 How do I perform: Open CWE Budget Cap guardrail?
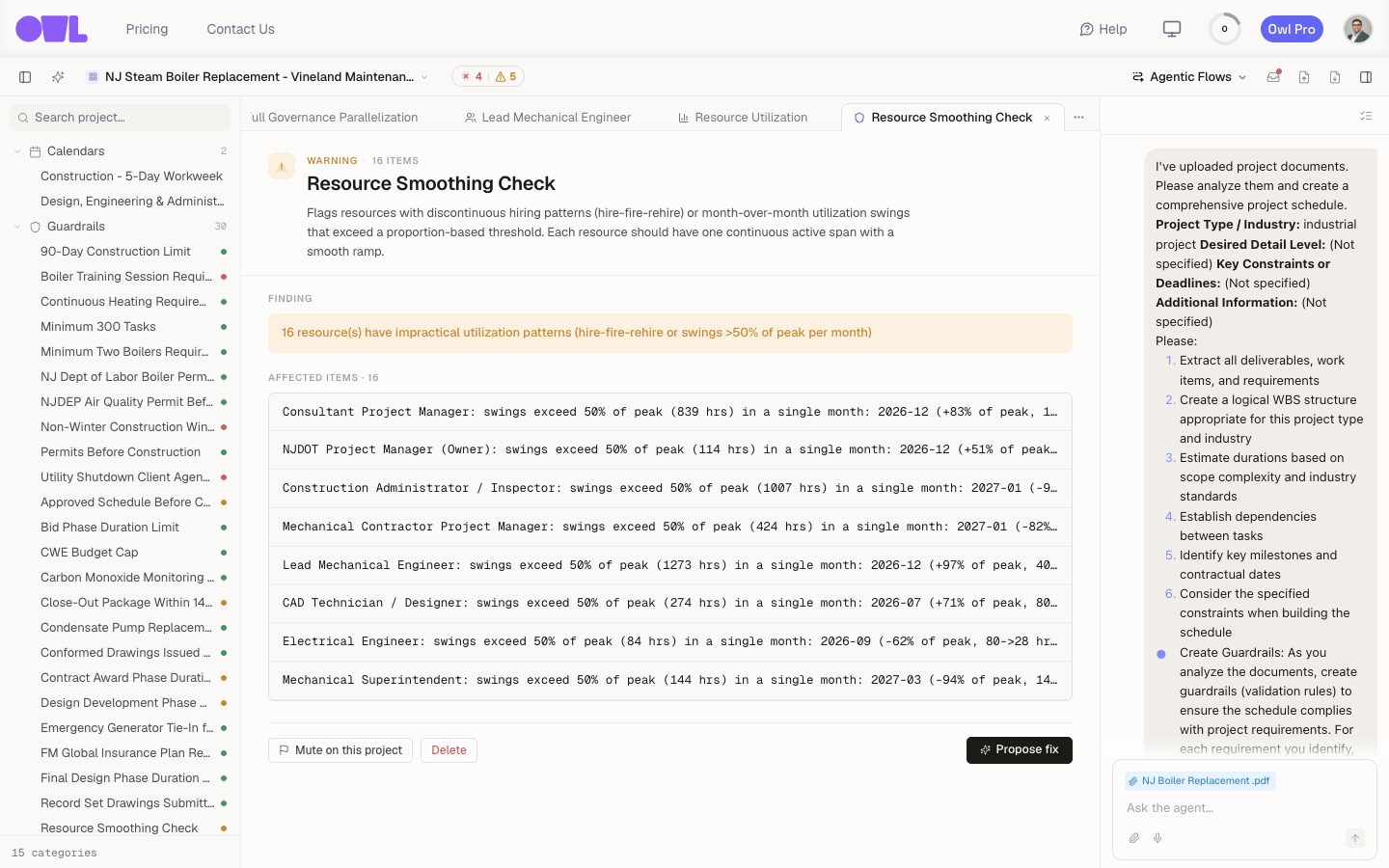(x=90, y=553)
